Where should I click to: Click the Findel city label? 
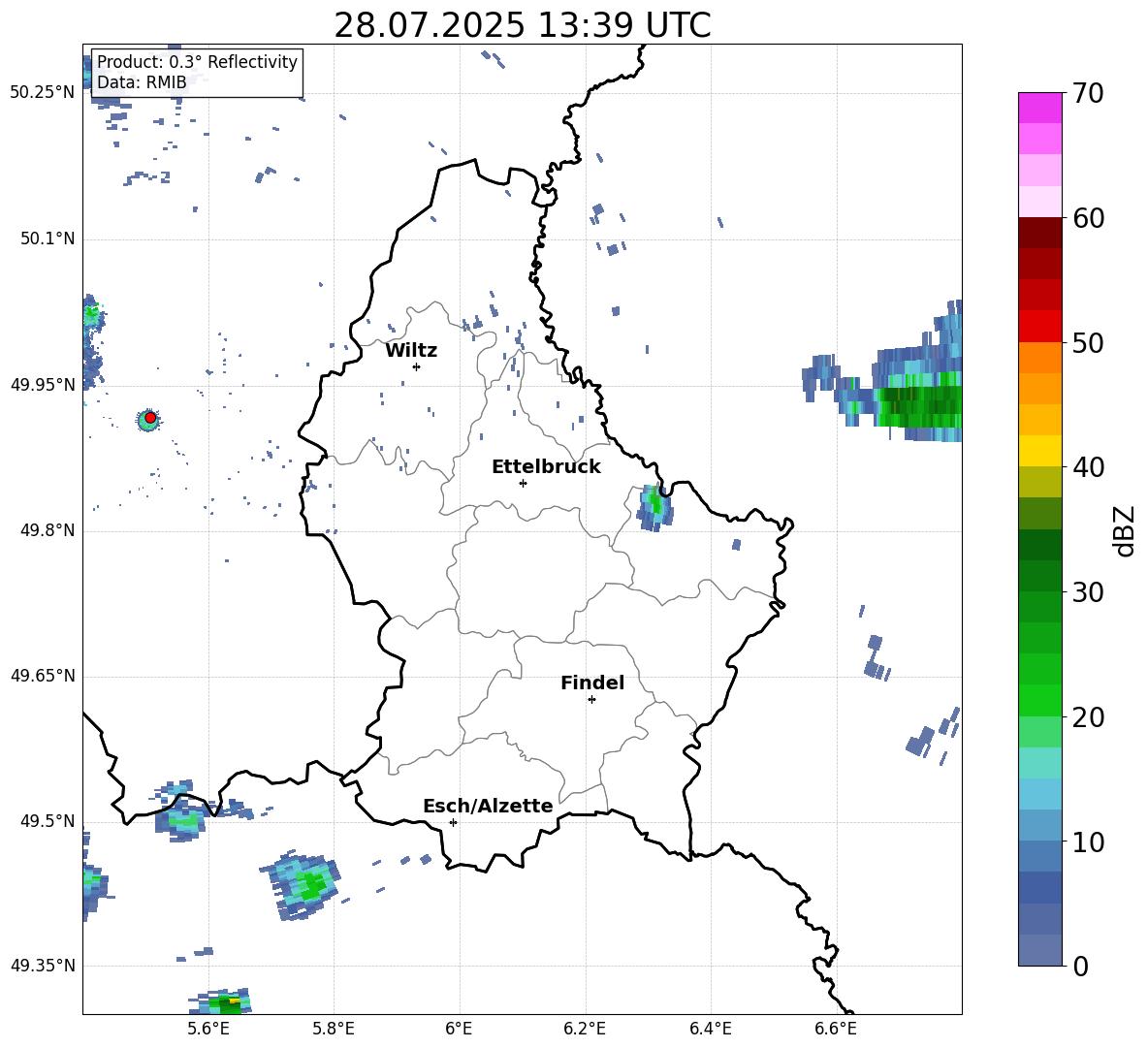coord(592,683)
